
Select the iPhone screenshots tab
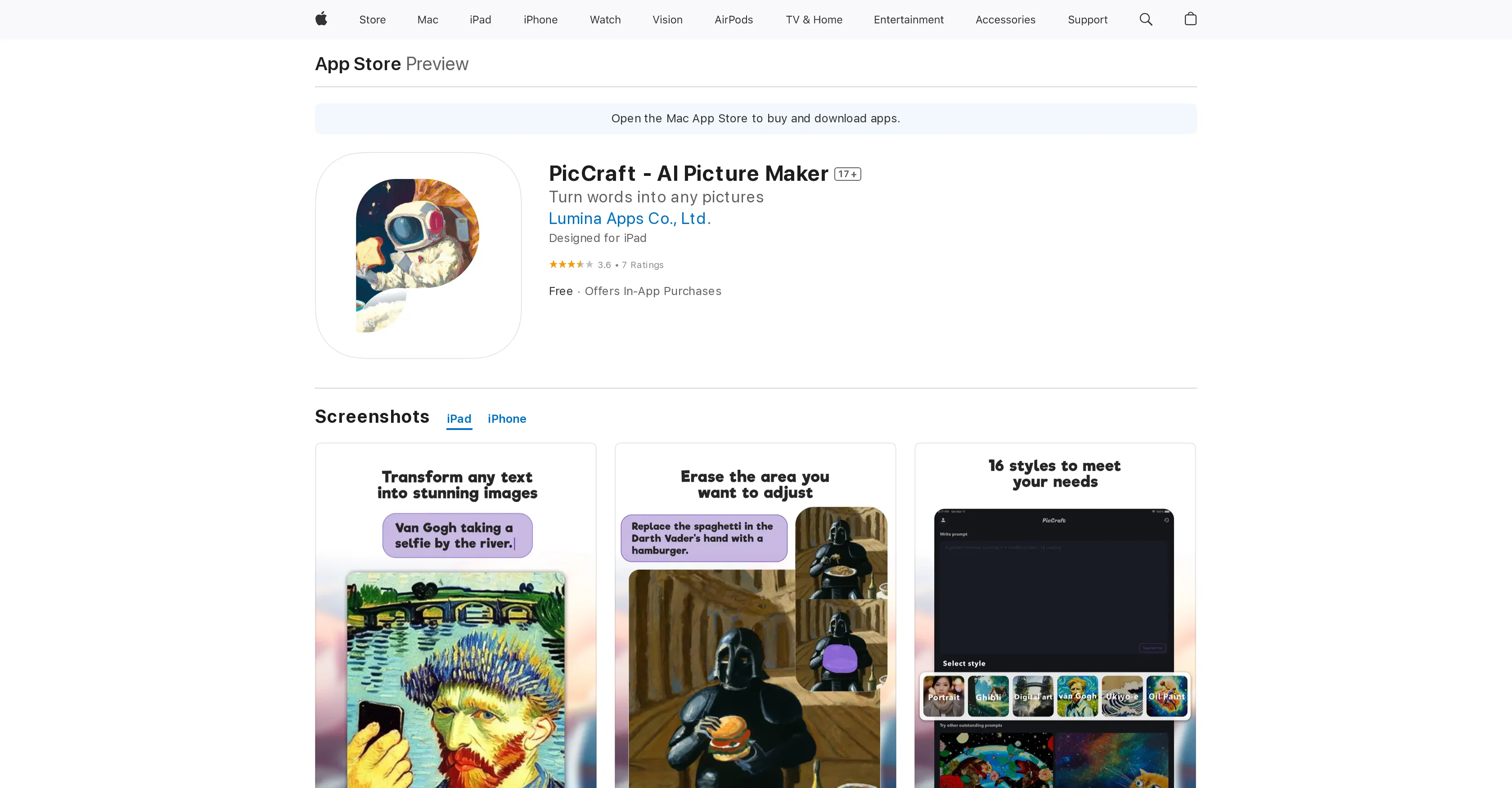tap(507, 419)
